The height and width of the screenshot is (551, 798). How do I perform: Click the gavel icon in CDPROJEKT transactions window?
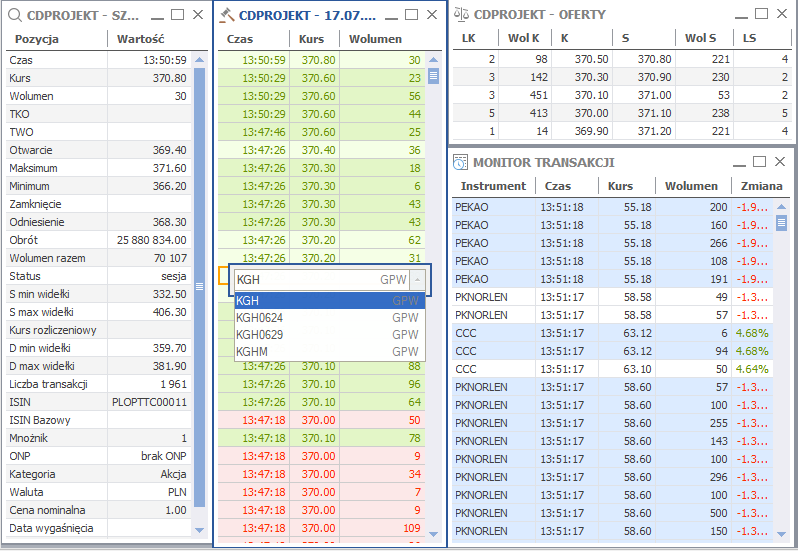click(226, 15)
